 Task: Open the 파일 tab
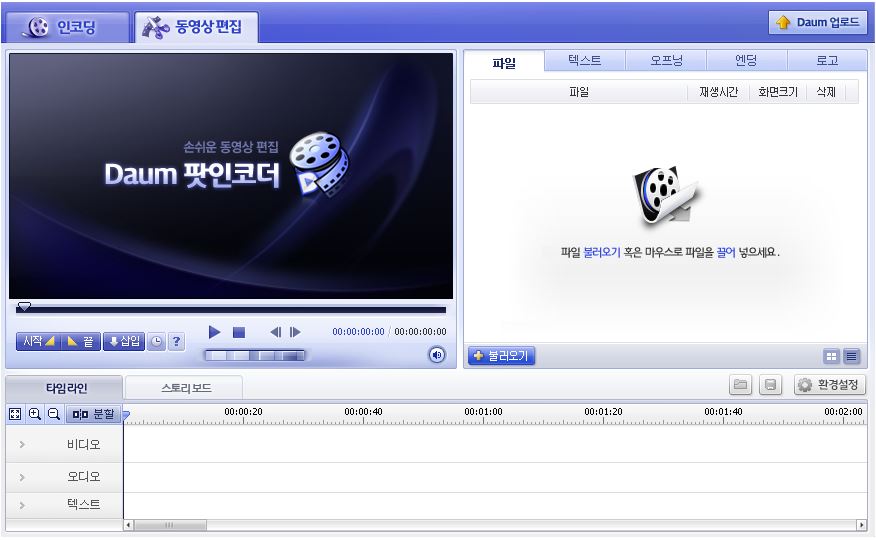click(504, 61)
